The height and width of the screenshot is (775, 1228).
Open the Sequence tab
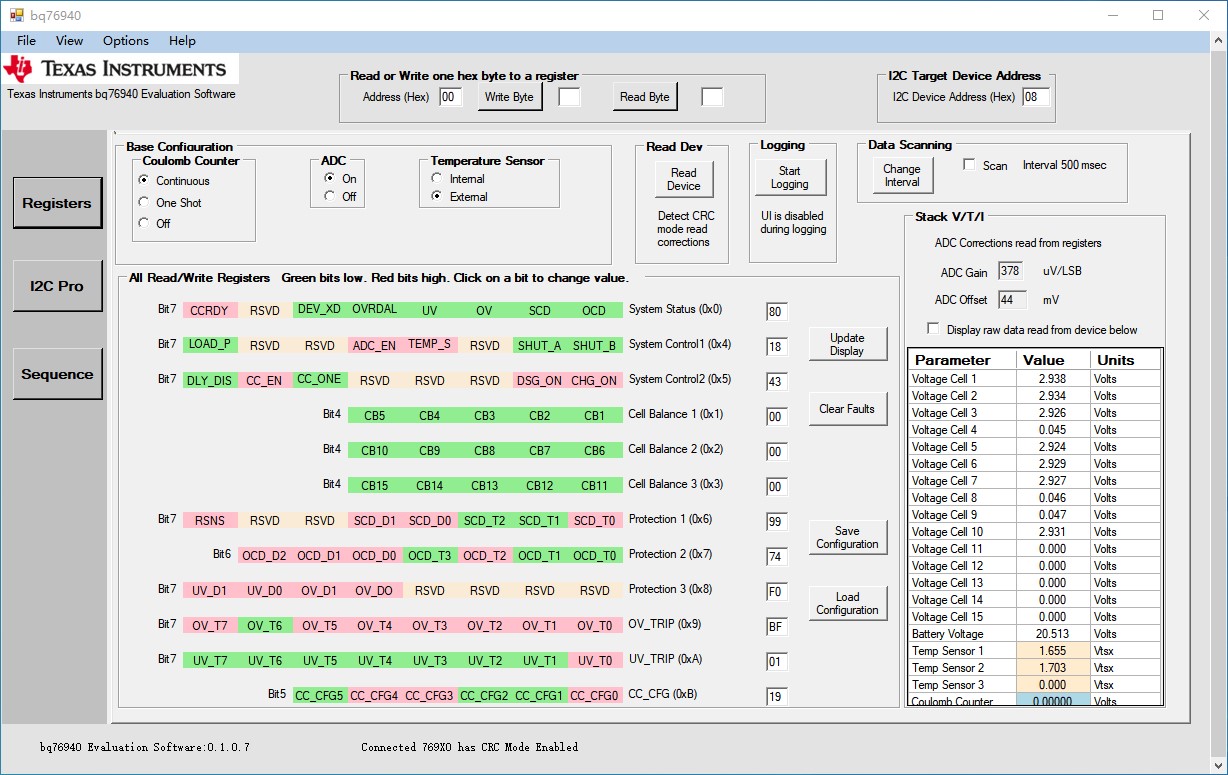(57, 374)
